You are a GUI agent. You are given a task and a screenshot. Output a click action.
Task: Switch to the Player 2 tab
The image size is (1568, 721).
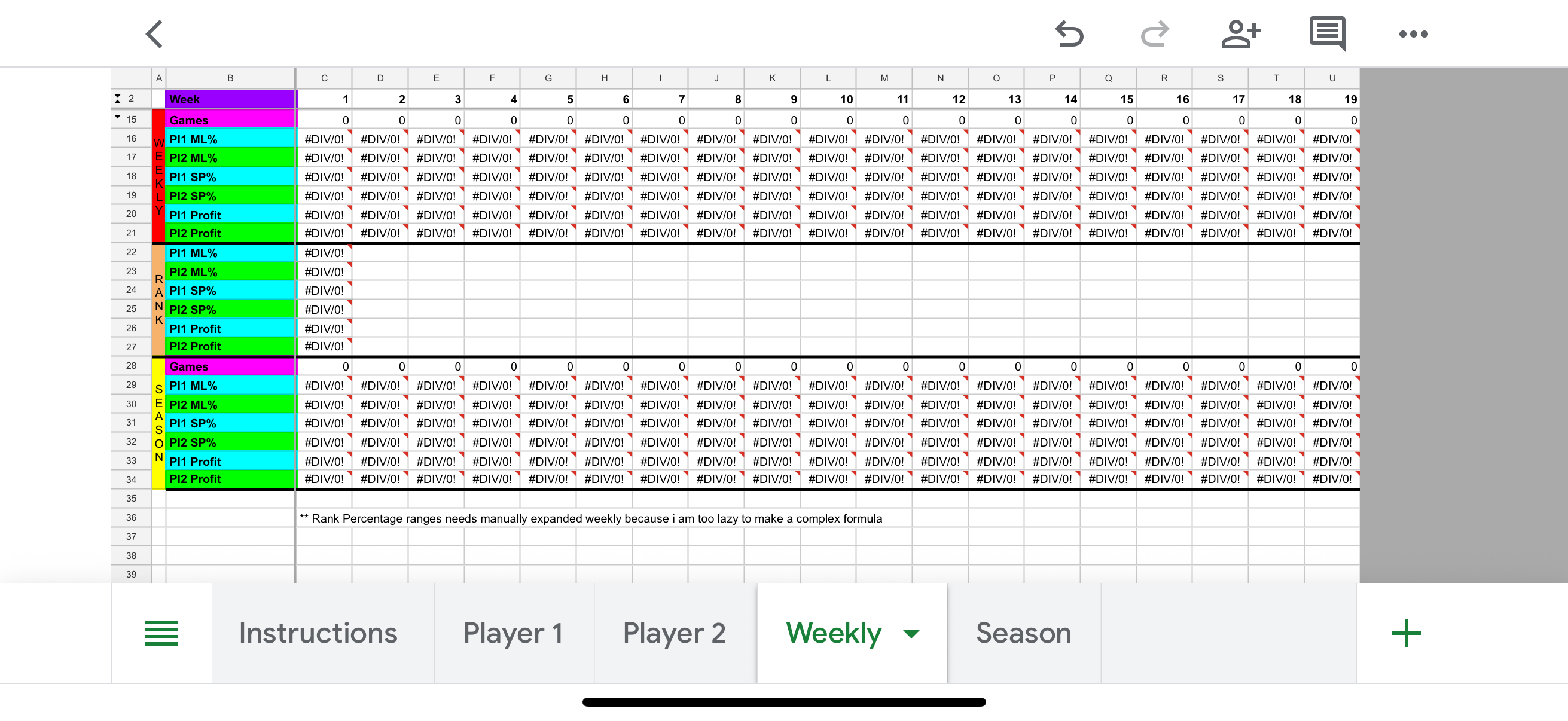[x=675, y=633]
